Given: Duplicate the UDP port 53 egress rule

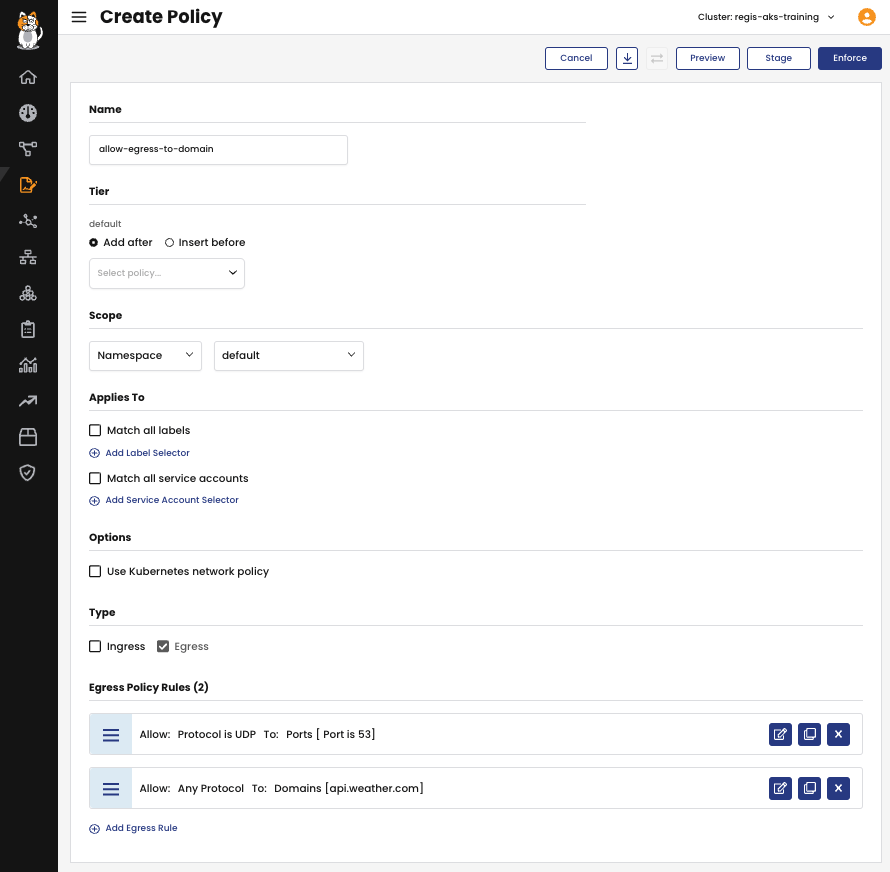Looking at the screenshot, I should coord(809,735).
